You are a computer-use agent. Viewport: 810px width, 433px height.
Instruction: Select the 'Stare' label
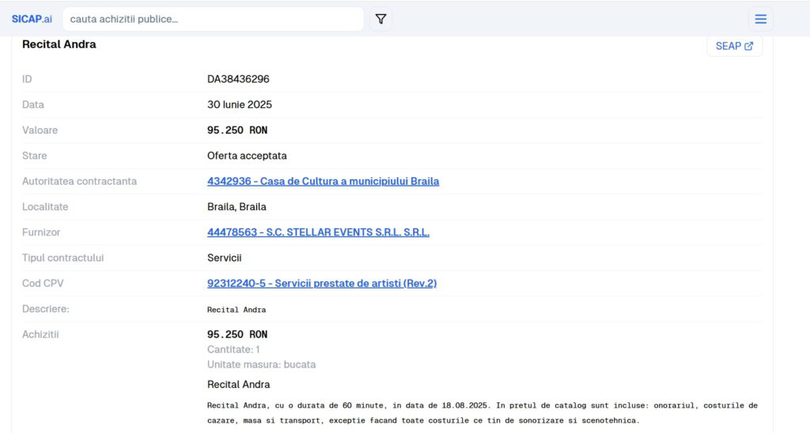click(35, 156)
